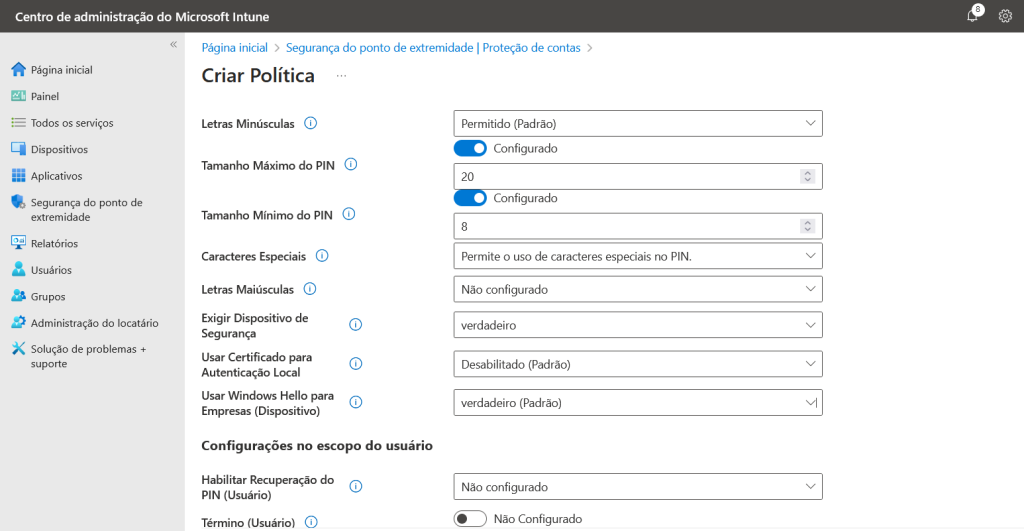The image size is (1024, 531).
Task: Click the Usuários person icon
Action: click(18, 269)
